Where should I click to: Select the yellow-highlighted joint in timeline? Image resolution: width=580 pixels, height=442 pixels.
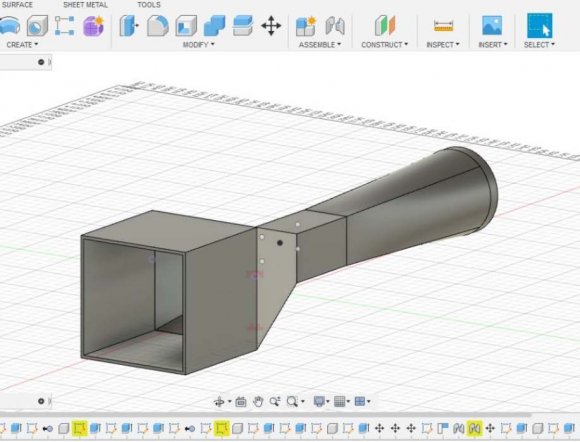(475, 428)
